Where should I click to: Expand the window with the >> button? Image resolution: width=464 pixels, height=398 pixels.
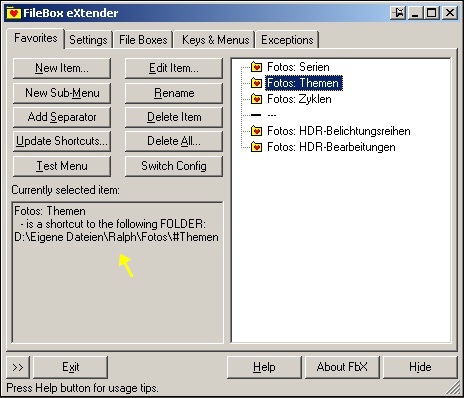coord(18,367)
